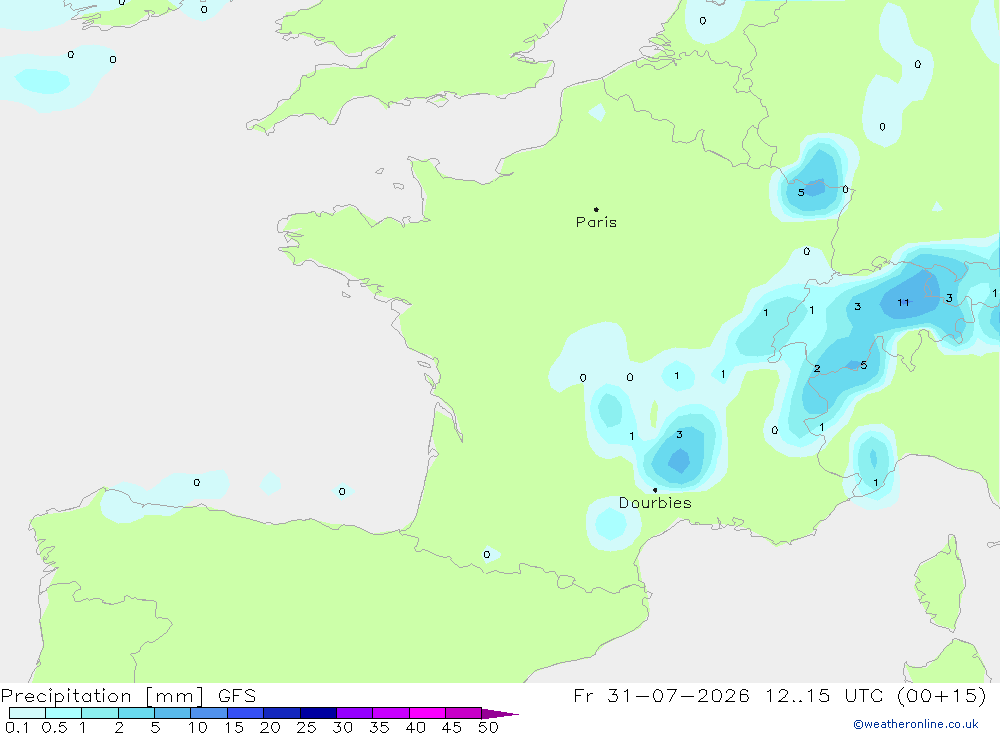Pick the 40–45 mm magenta legend swatch
This screenshot has height=733, width=1000.
click(x=427, y=713)
